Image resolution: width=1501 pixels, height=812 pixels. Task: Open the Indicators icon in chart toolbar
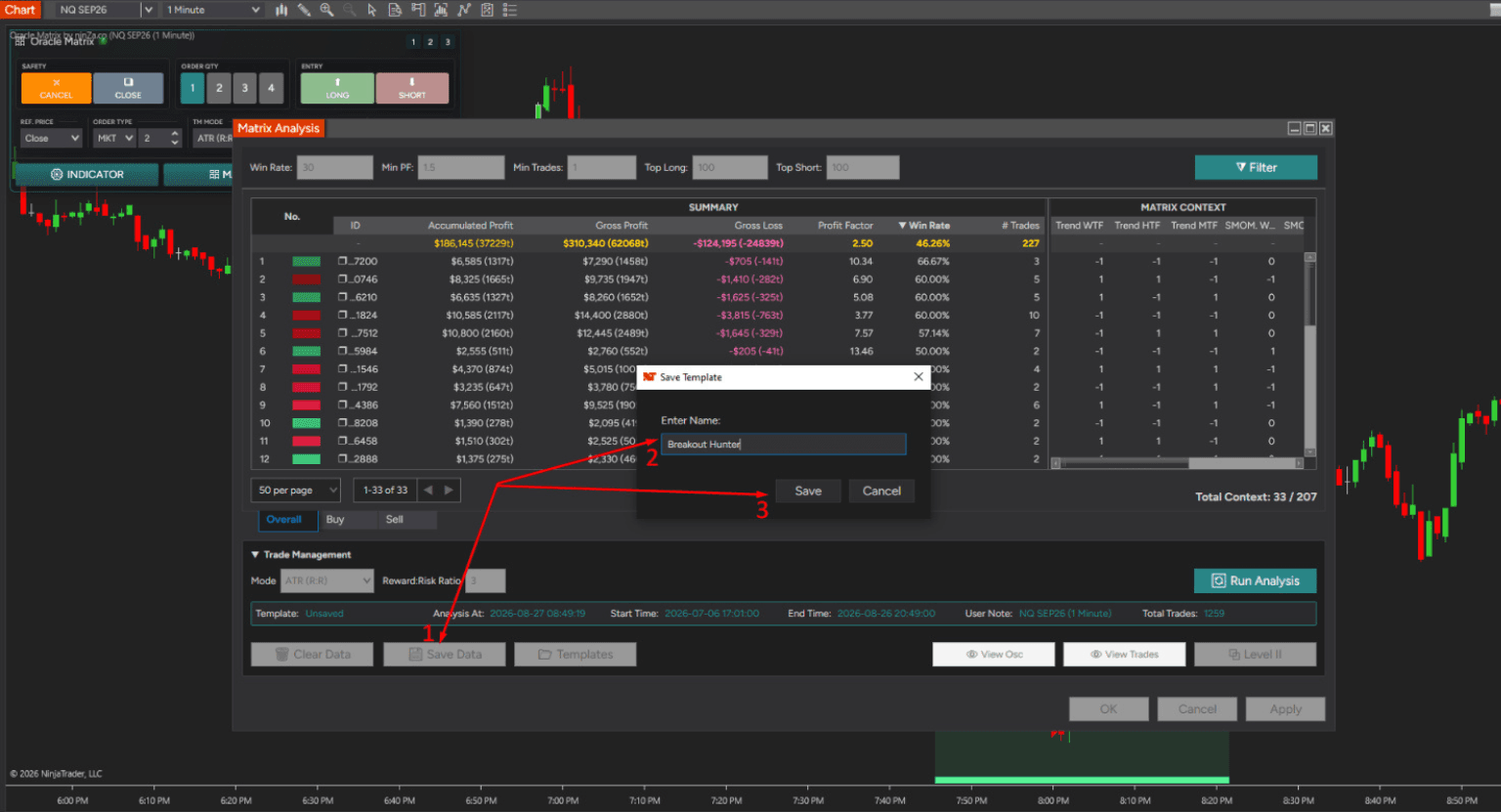click(x=463, y=10)
